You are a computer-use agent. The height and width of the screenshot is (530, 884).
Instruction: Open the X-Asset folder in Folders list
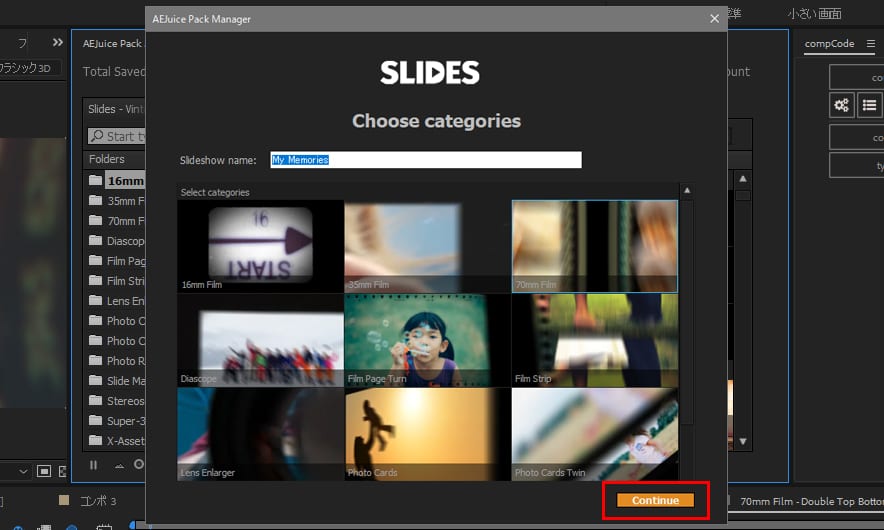pos(116,441)
